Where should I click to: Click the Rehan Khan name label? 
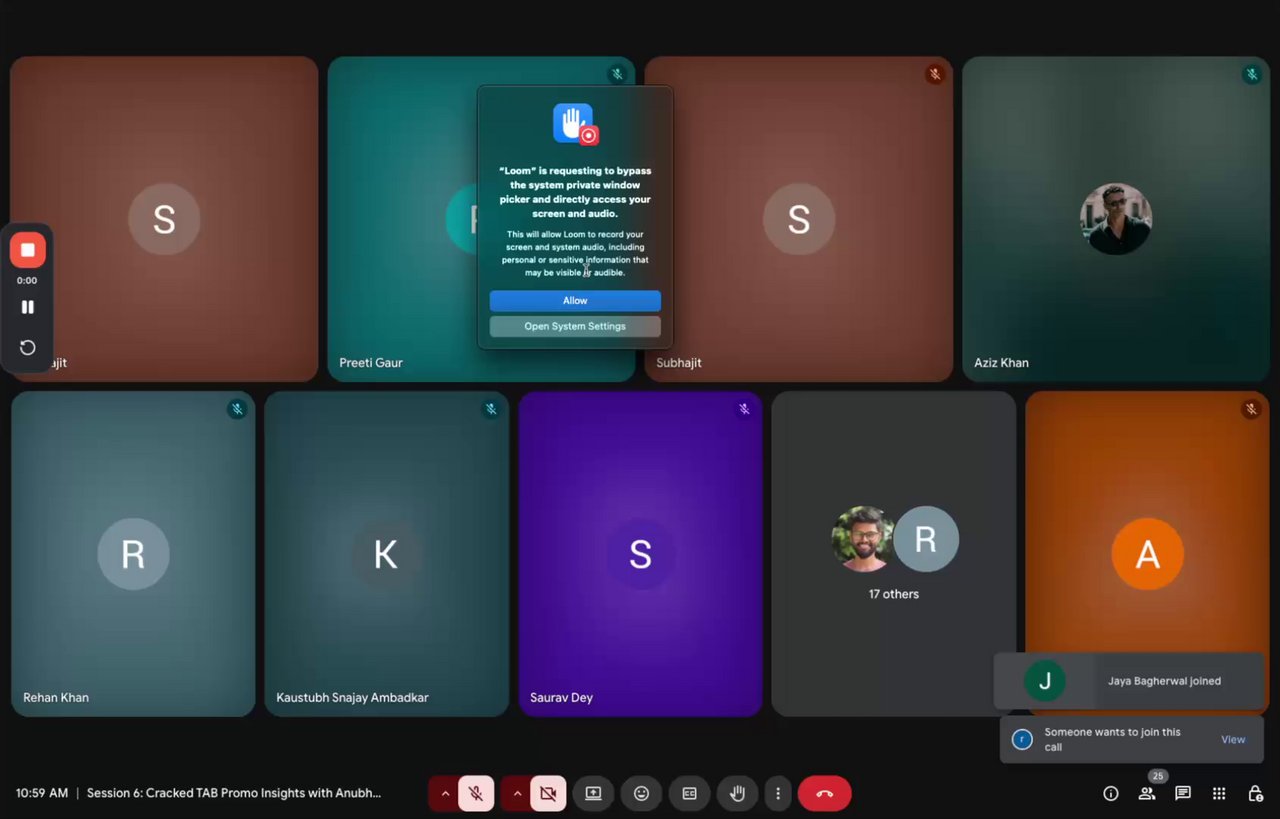[56, 697]
